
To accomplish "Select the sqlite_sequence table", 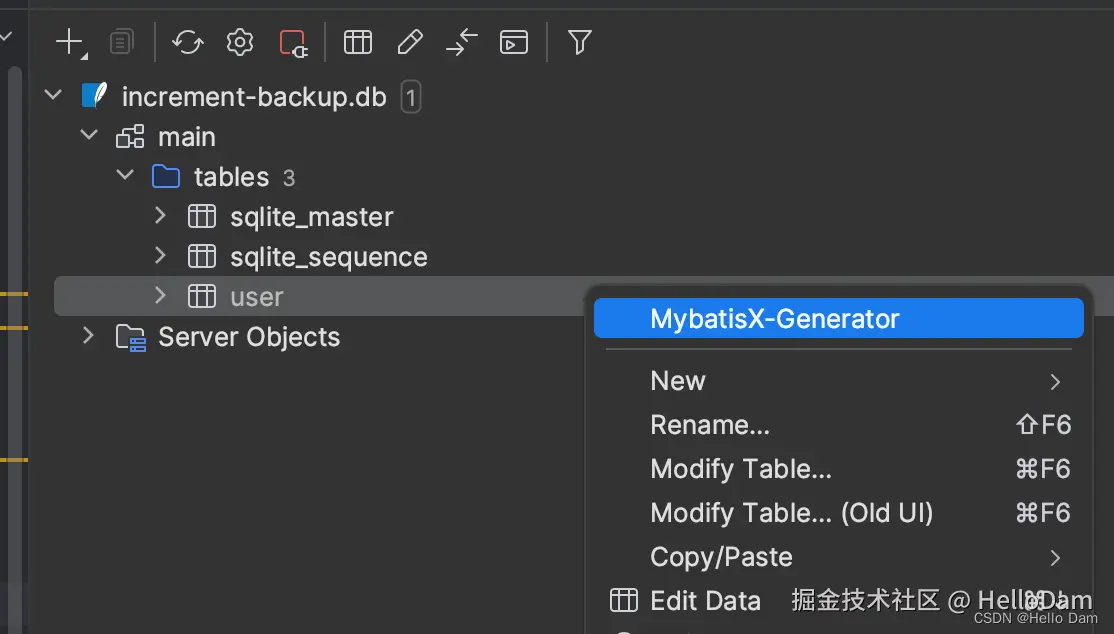I will click(x=328, y=257).
